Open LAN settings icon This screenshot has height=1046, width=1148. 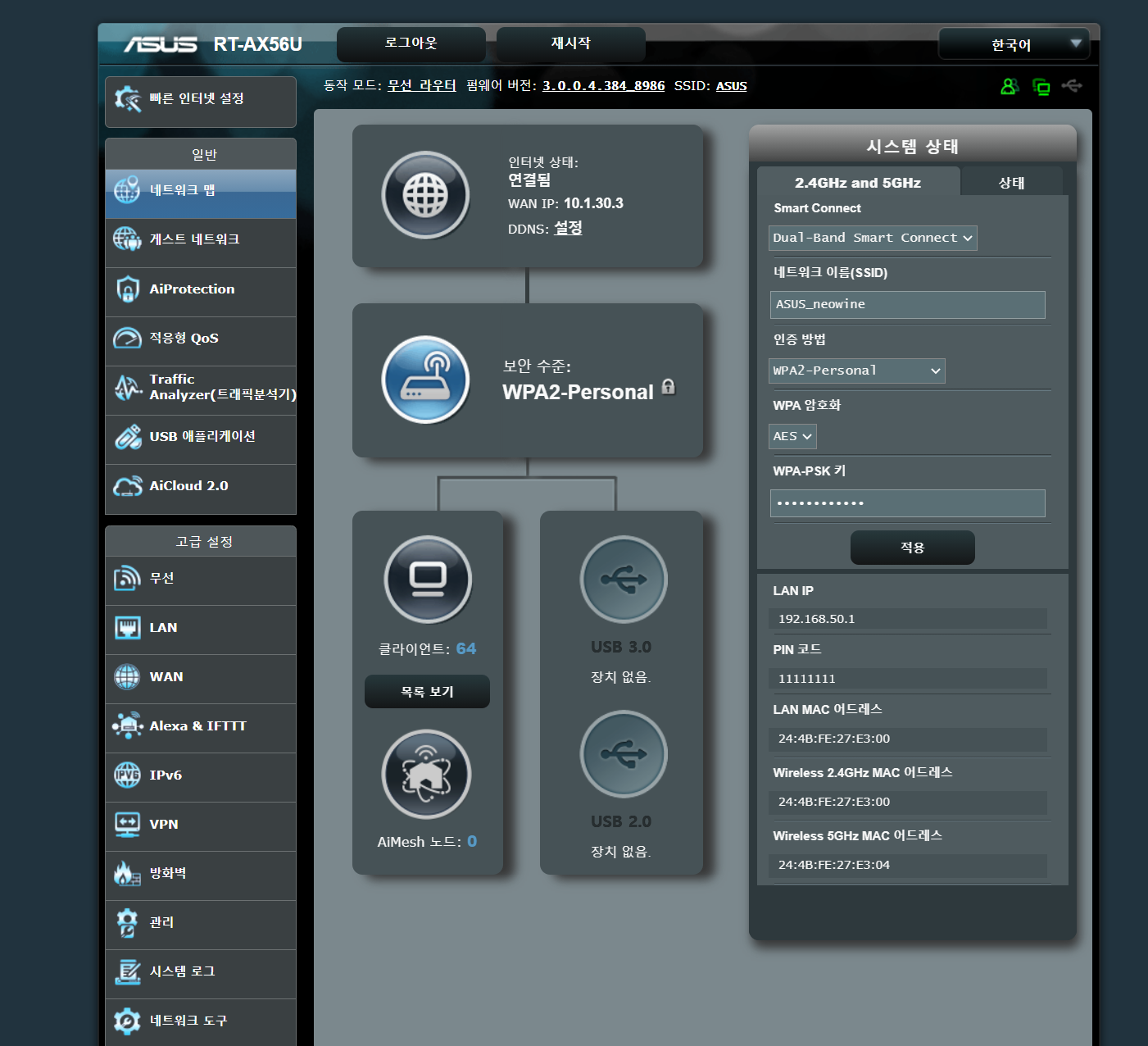tap(127, 628)
